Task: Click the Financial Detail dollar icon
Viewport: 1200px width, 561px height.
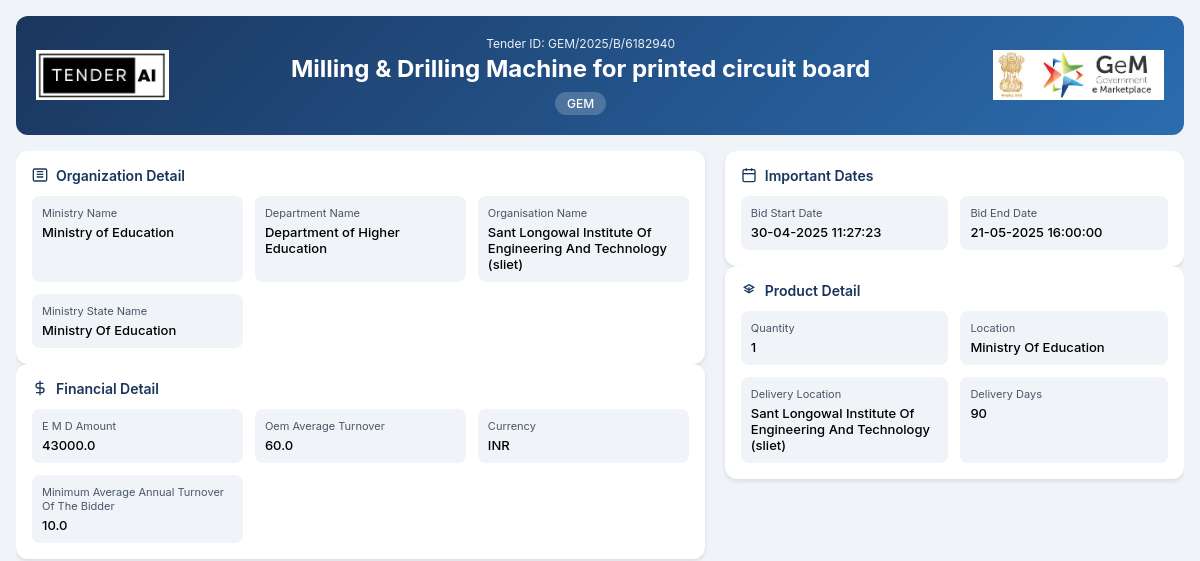Action: tap(40, 388)
